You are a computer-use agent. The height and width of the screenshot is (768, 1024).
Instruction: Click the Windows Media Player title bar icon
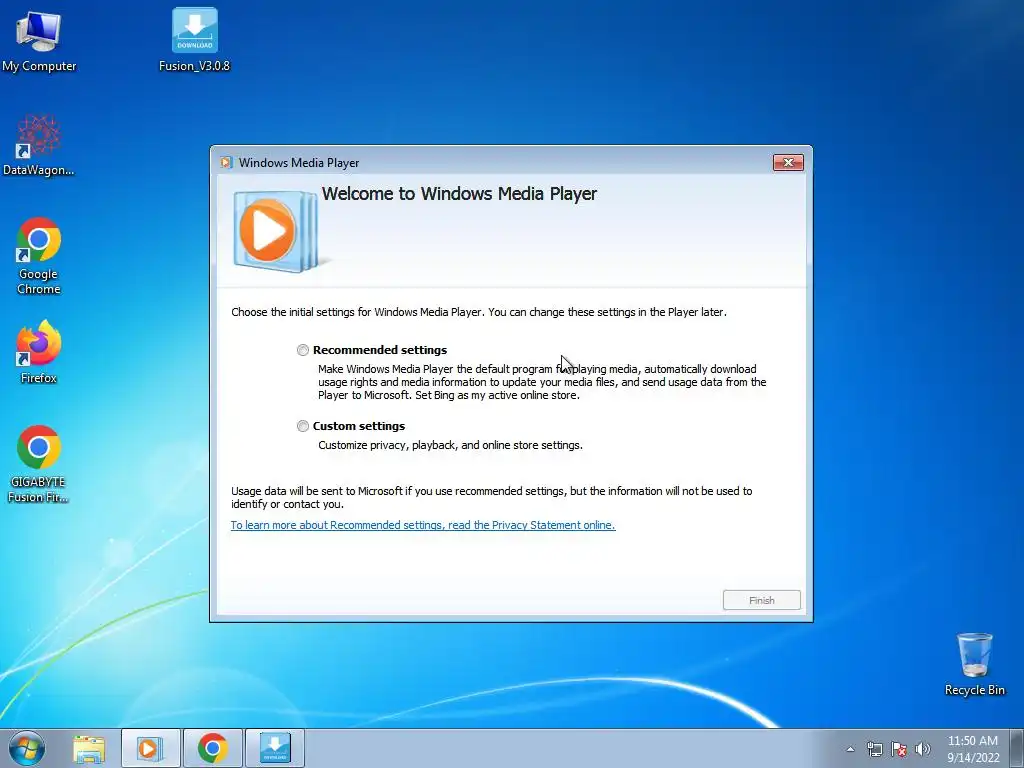[x=226, y=163]
